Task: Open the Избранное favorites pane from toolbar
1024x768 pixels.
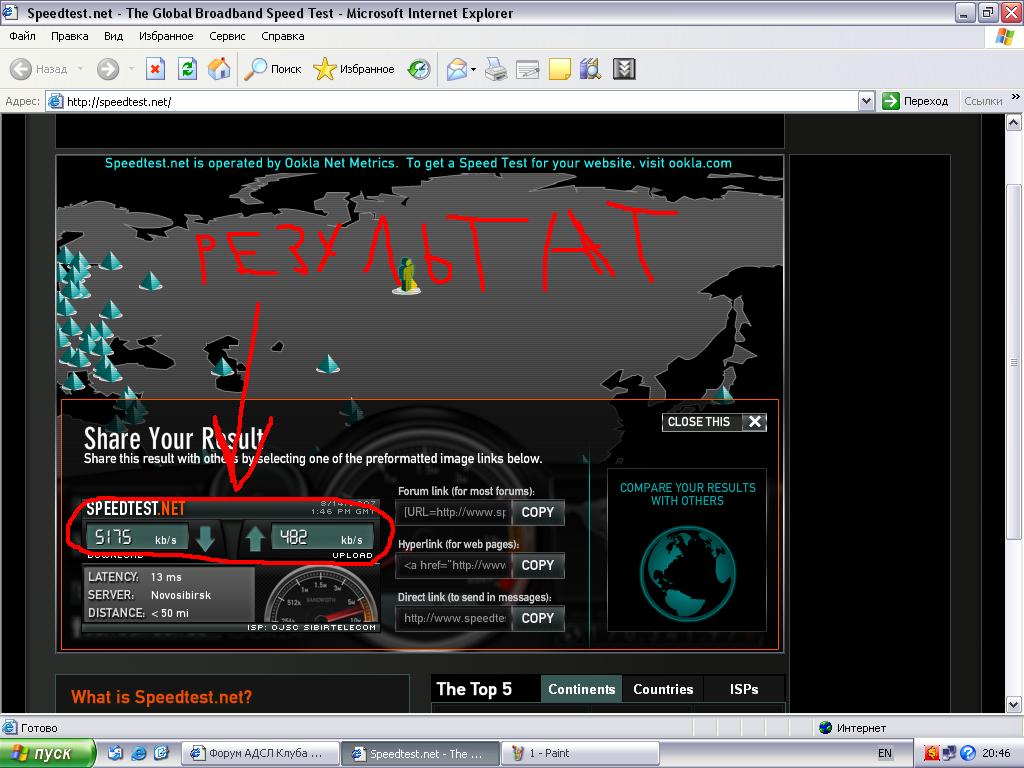Action: (353, 69)
